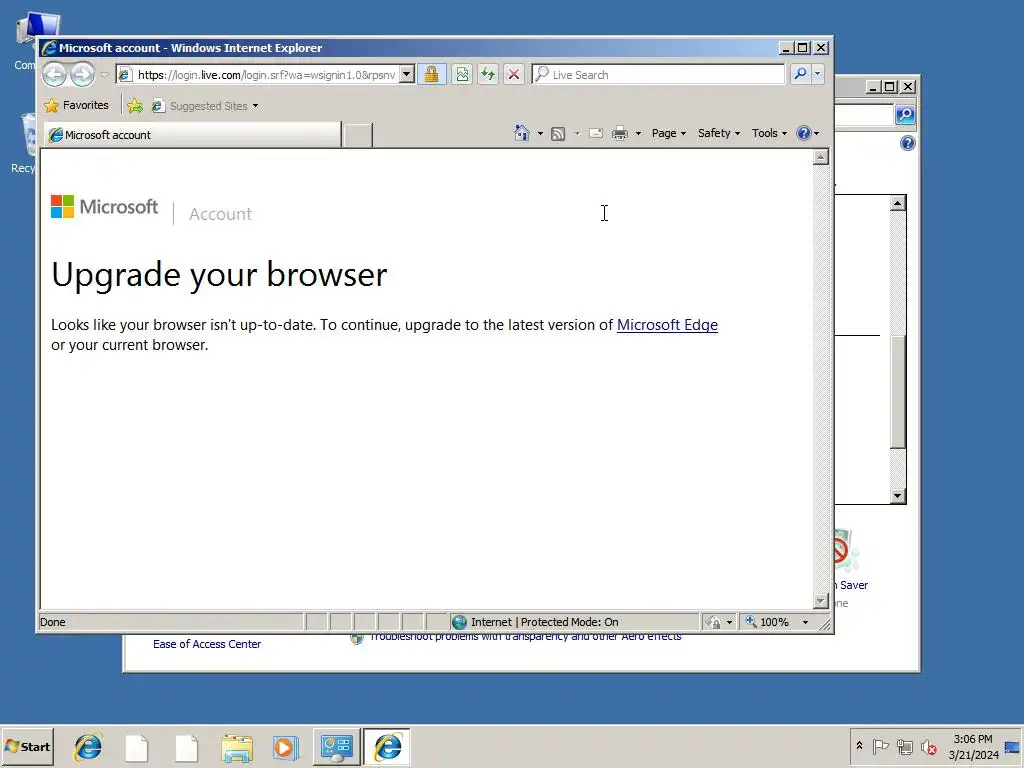Open the Start menu
Screen dimensions: 1024x768
(28, 746)
